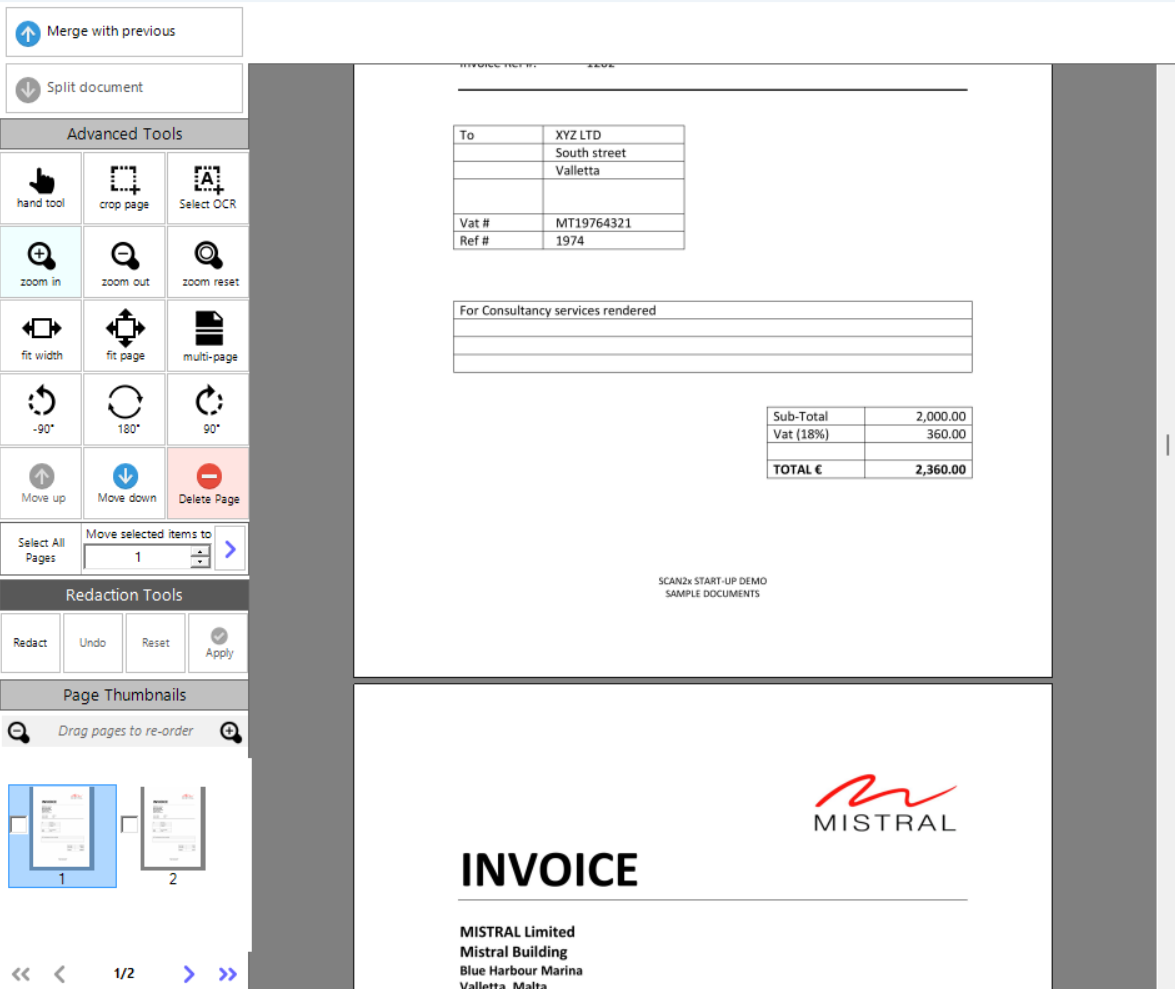Click the zoom out magnifier
Screen dimensions: 1175x989
[124, 262]
